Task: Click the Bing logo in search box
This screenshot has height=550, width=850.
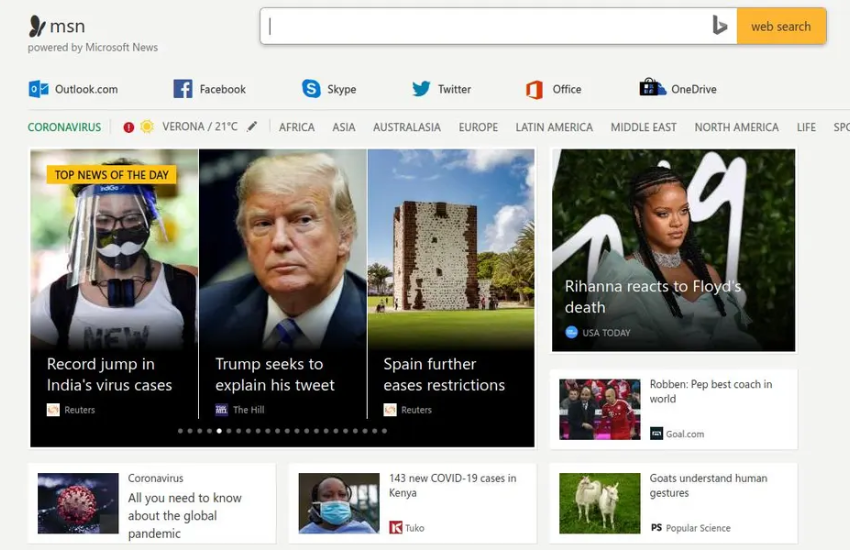Action: click(719, 25)
